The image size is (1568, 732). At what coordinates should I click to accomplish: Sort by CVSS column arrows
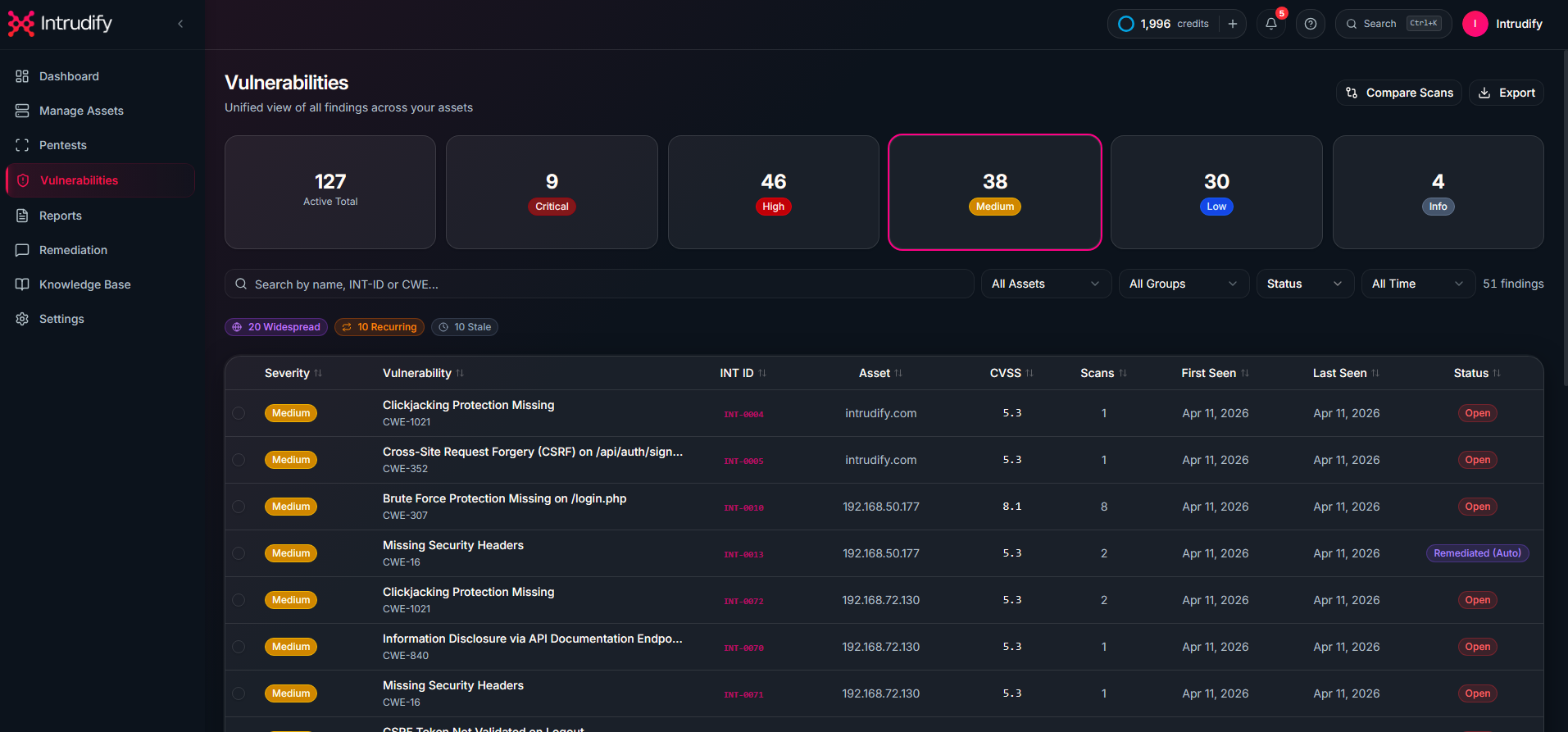point(1029,373)
